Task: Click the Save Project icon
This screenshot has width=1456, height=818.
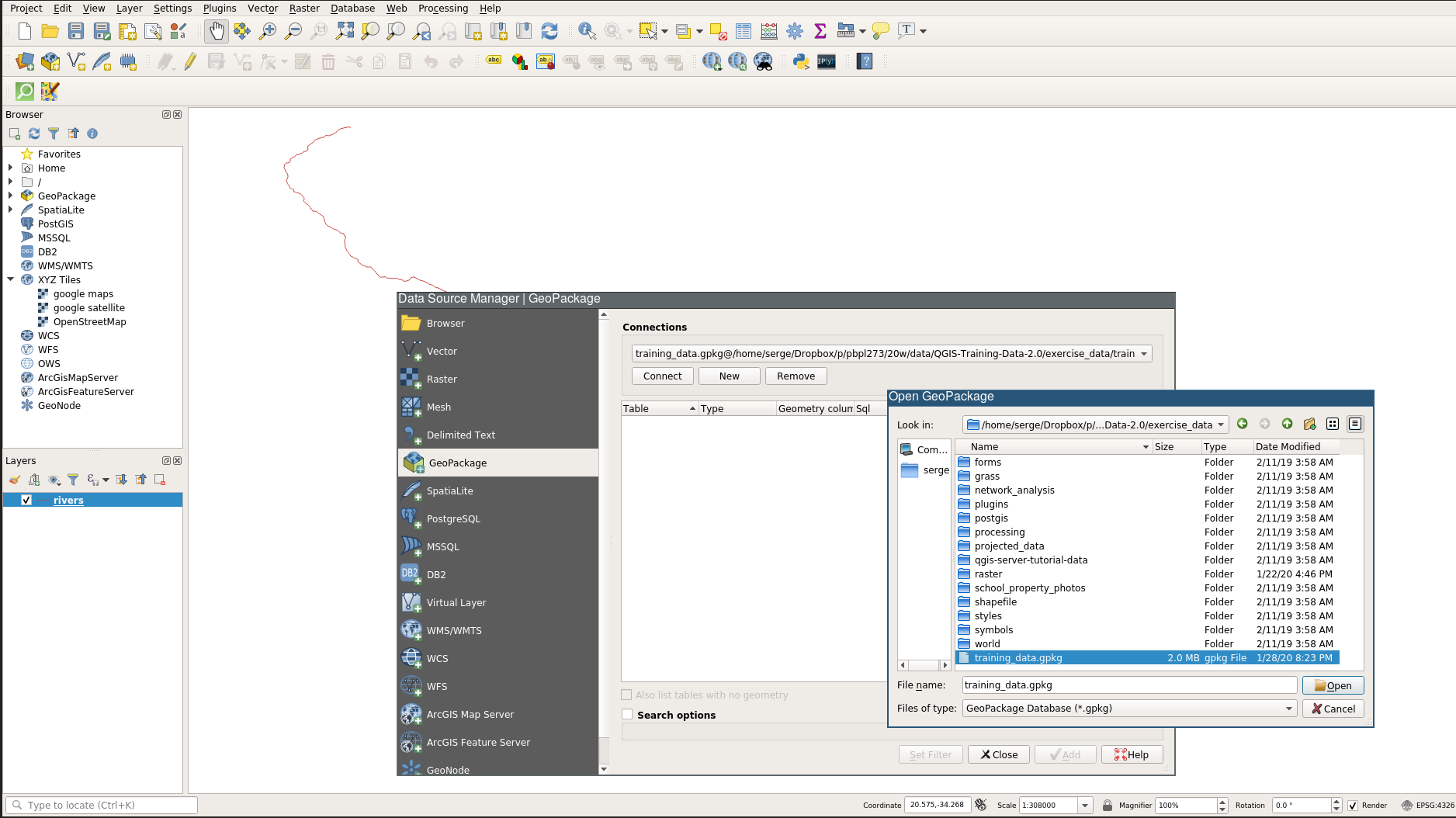Action: tap(76, 31)
